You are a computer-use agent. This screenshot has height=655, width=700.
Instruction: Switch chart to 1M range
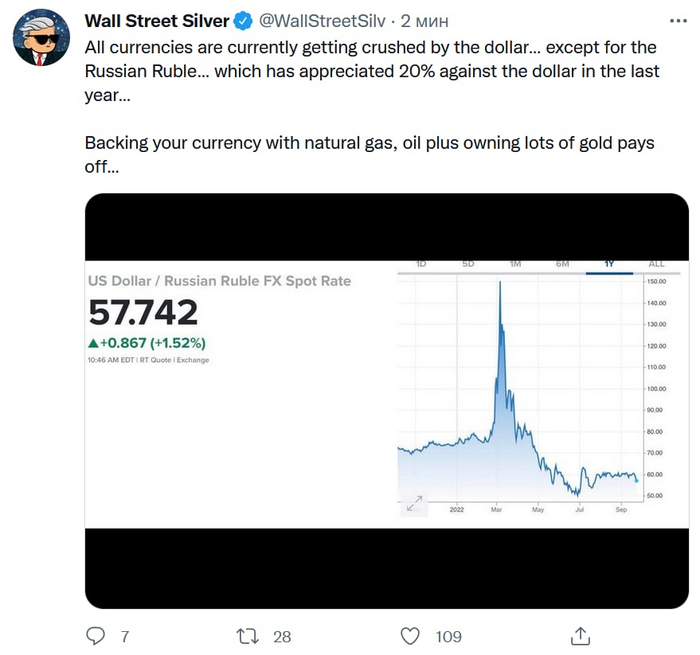pyautogui.click(x=515, y=264)
